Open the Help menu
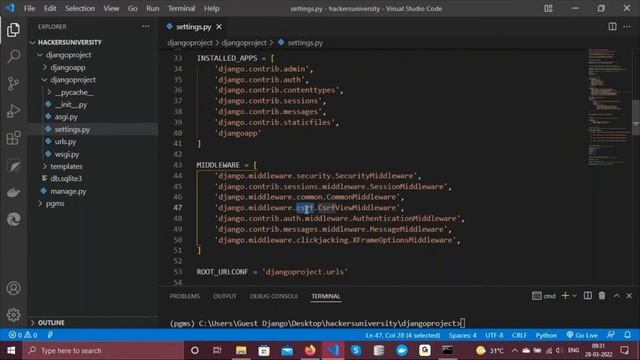The width and height of the screenshot is (640, 360). pos(211,8)
